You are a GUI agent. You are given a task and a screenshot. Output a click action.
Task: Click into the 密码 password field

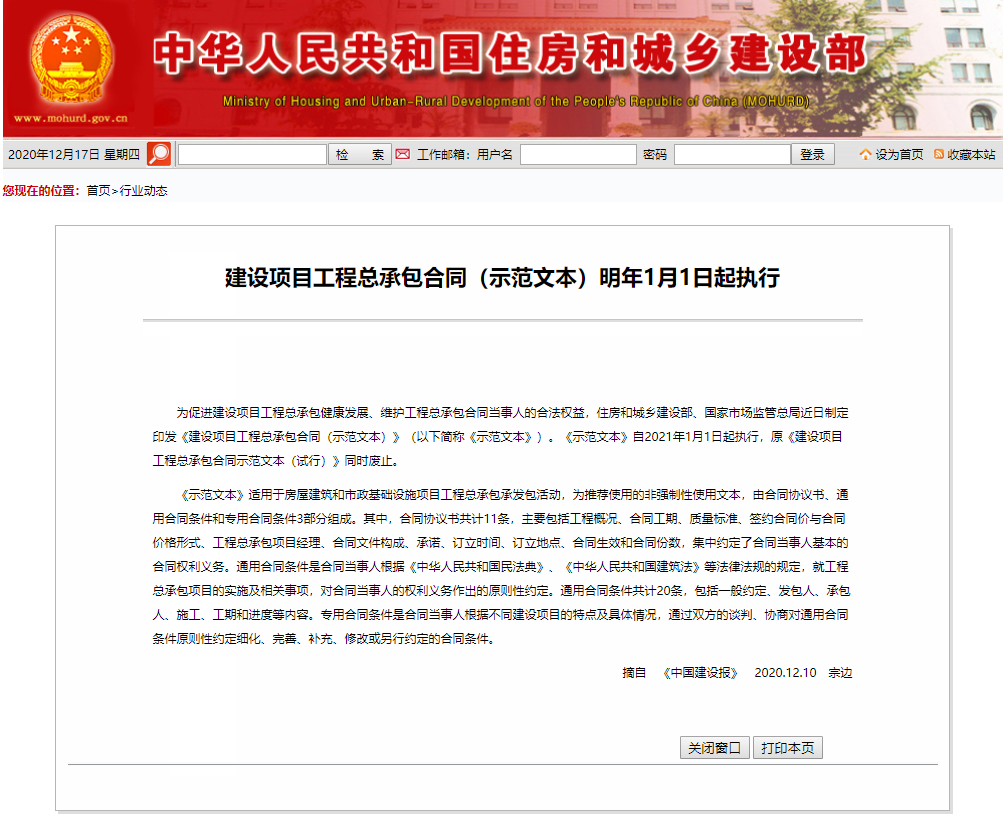732,155
